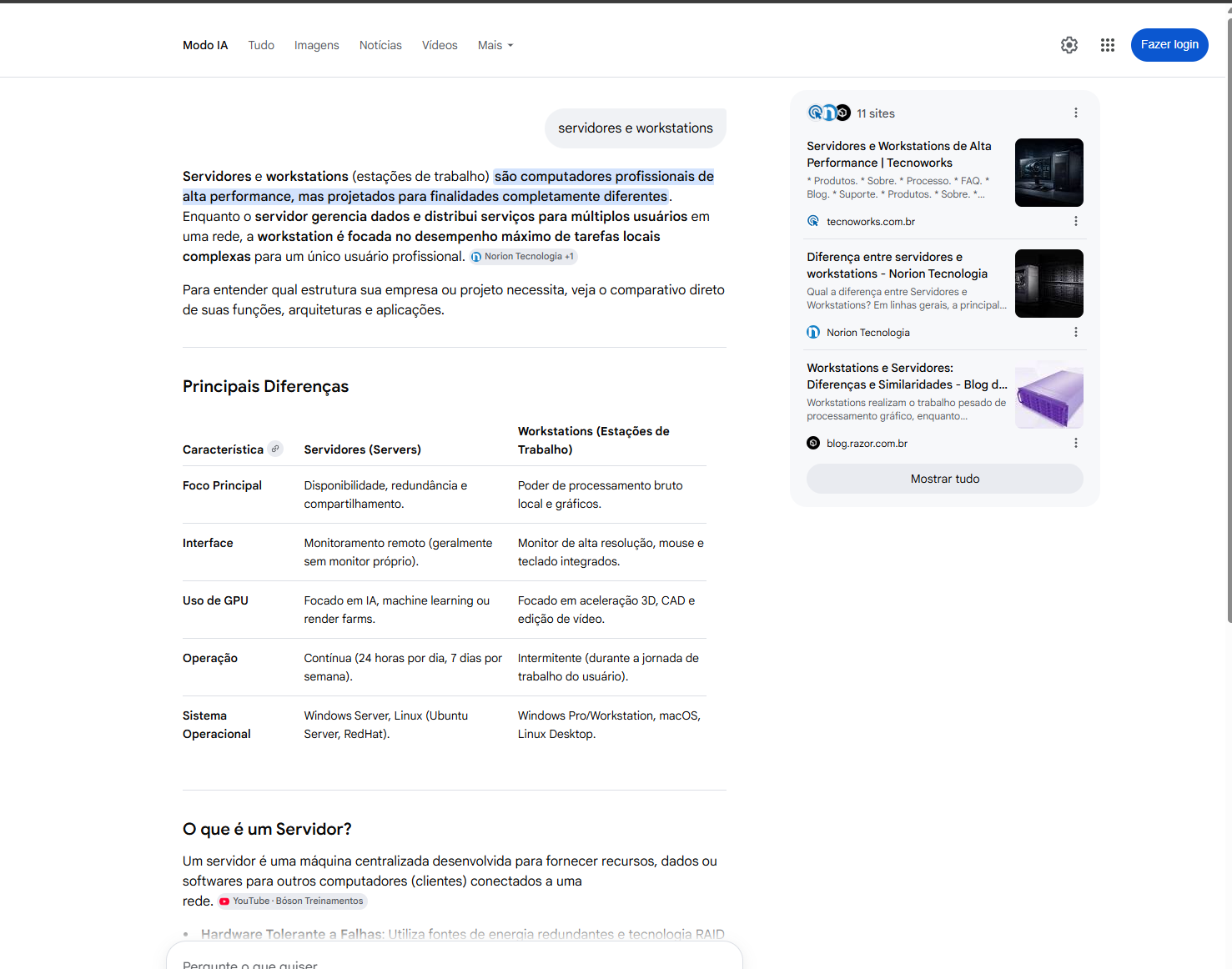Open the Norion Tecnologia +1 citation chip

click(524, 257)
